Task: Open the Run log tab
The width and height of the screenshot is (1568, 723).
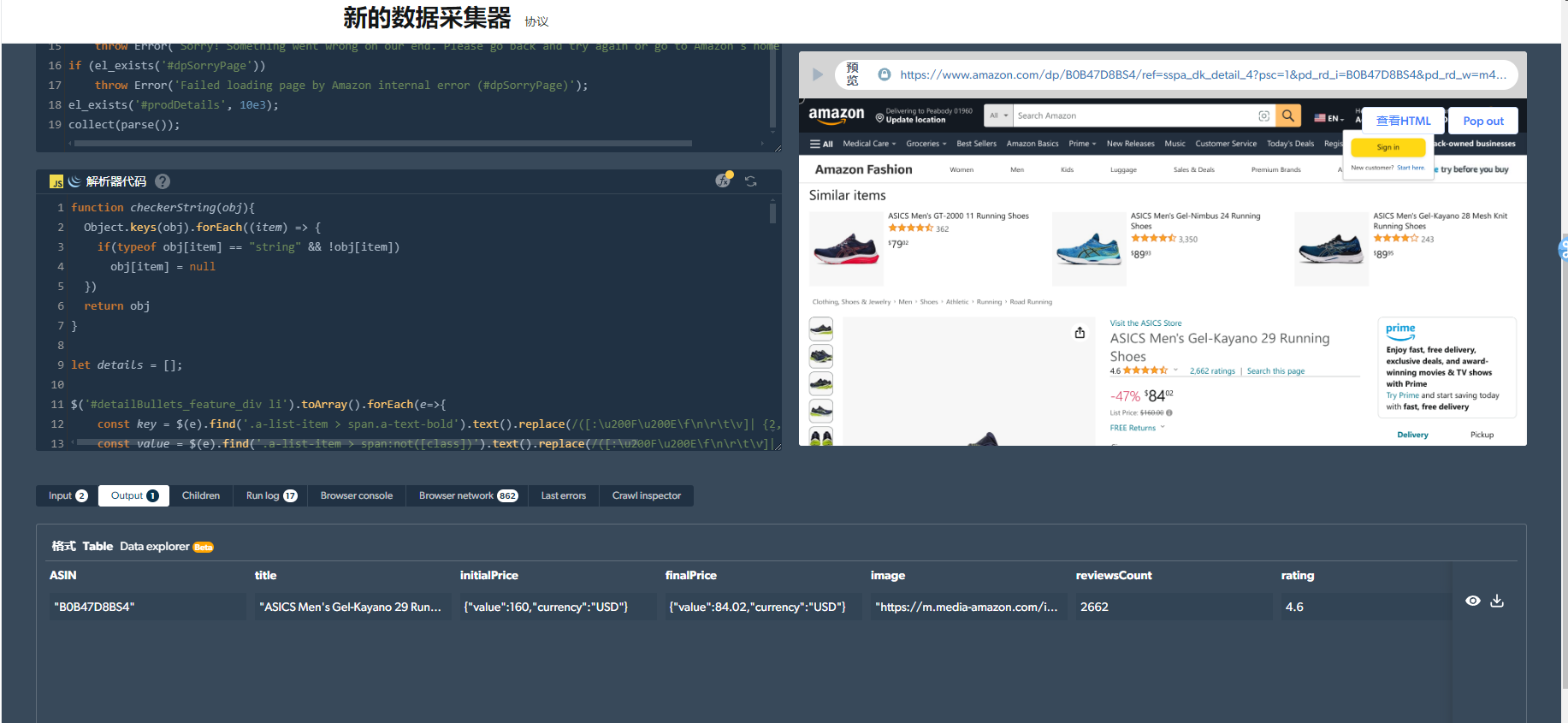Action: coord(271,495)
